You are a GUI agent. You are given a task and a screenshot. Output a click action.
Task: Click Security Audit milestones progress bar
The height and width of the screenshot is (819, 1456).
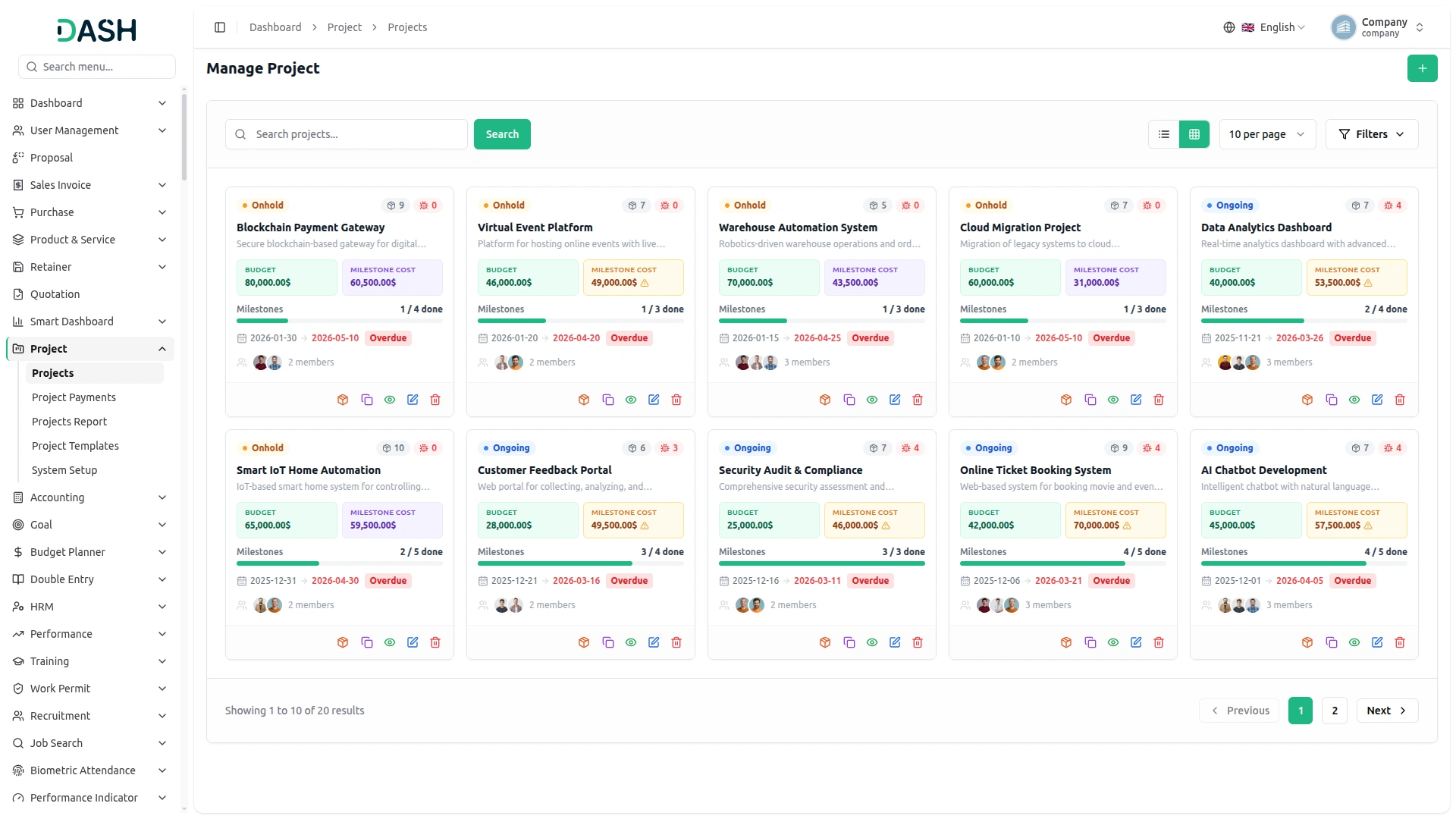click(822, 563)
